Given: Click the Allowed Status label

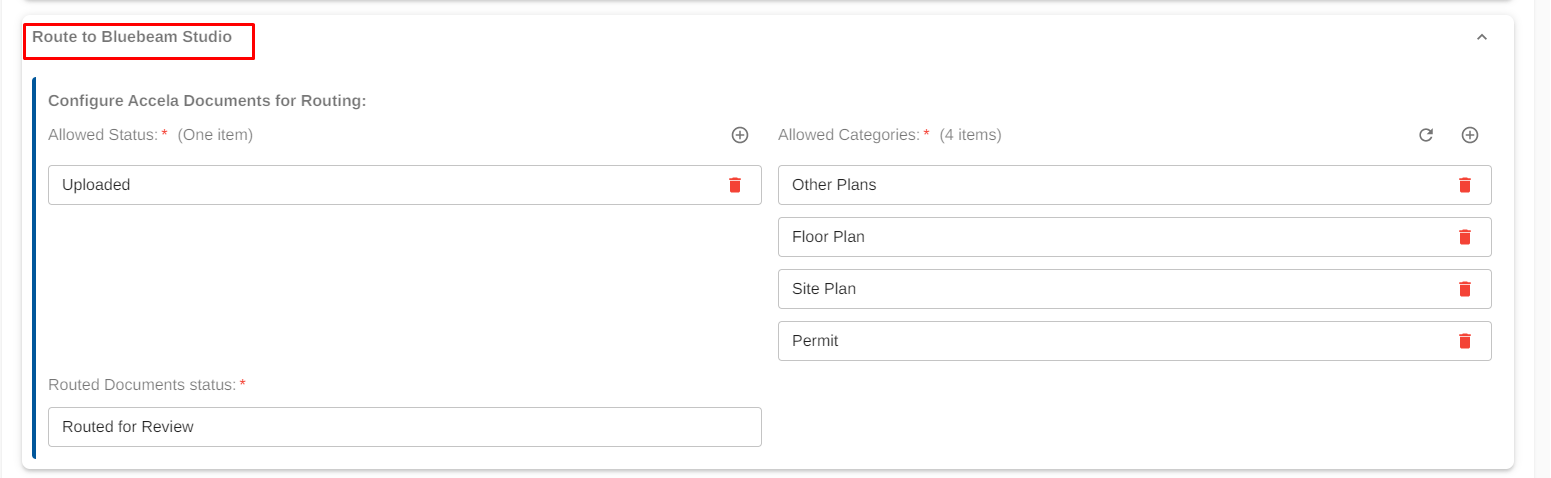Looking at the screenshot, I should 103,135.
